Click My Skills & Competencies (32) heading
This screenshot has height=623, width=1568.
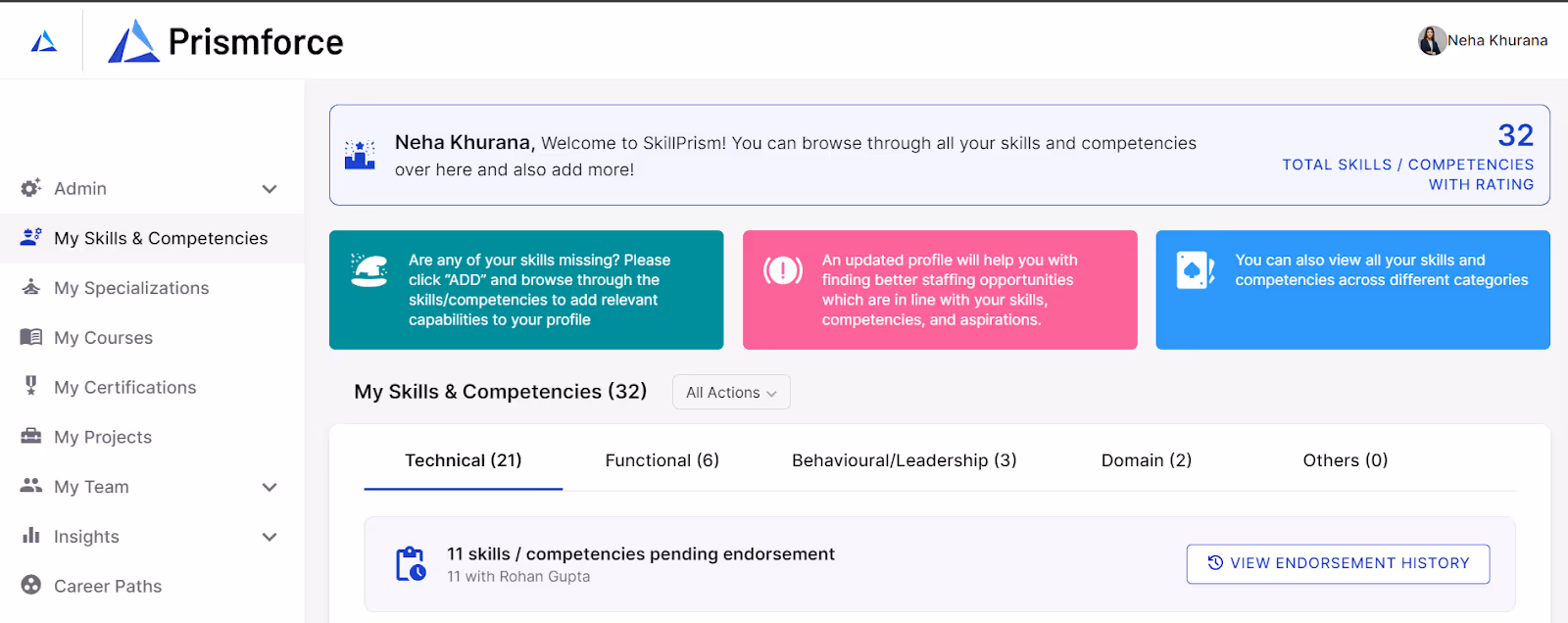[501, 392]
